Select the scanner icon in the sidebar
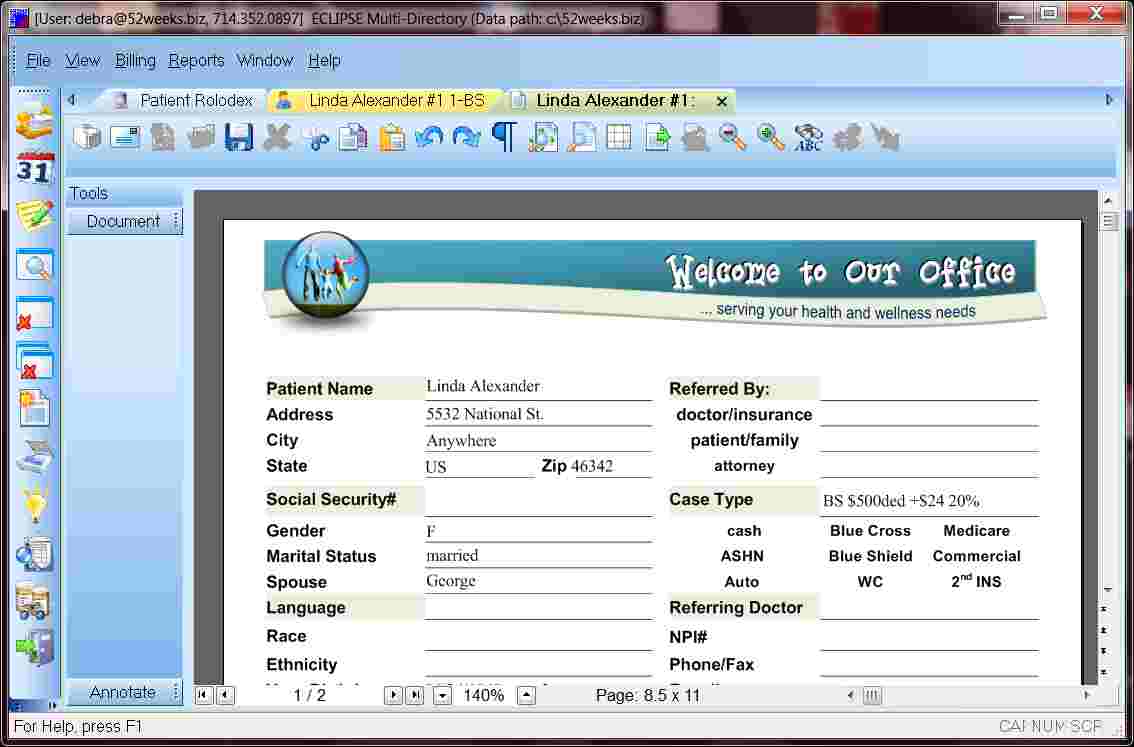Screen dimensions: 1134x747 (x=31, y=455)
